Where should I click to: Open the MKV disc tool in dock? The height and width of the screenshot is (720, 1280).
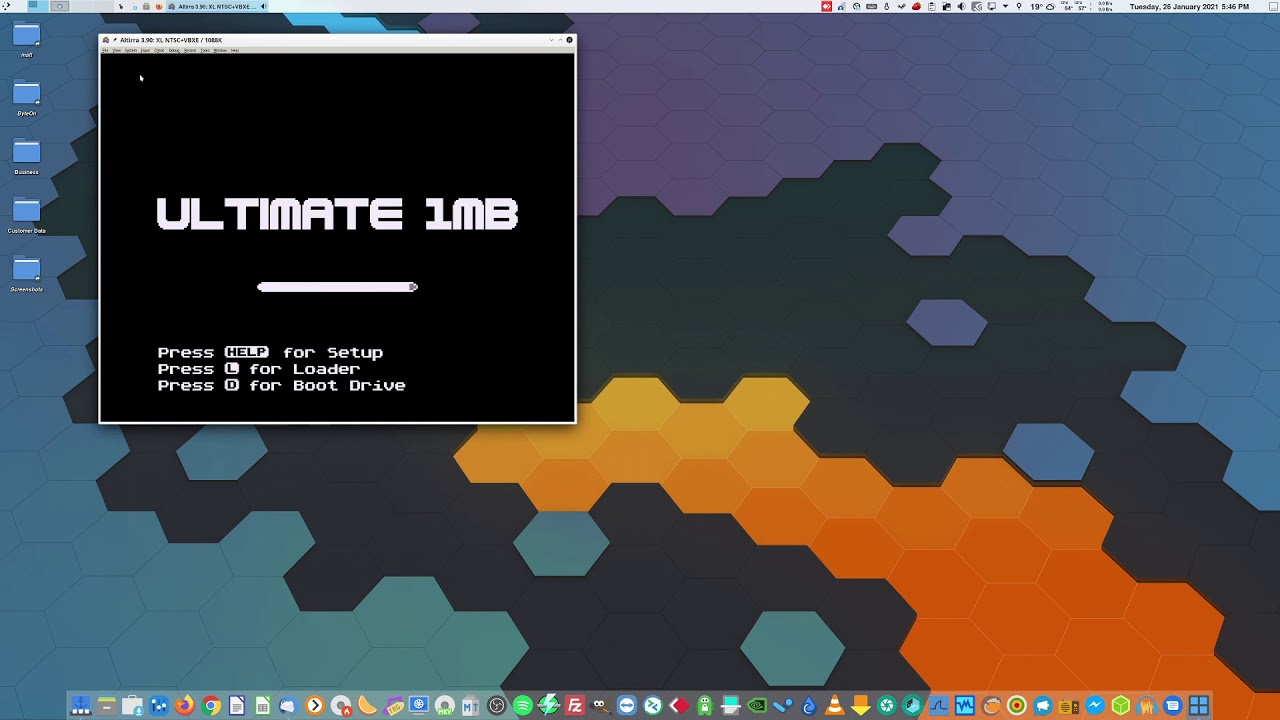[444, 706]
